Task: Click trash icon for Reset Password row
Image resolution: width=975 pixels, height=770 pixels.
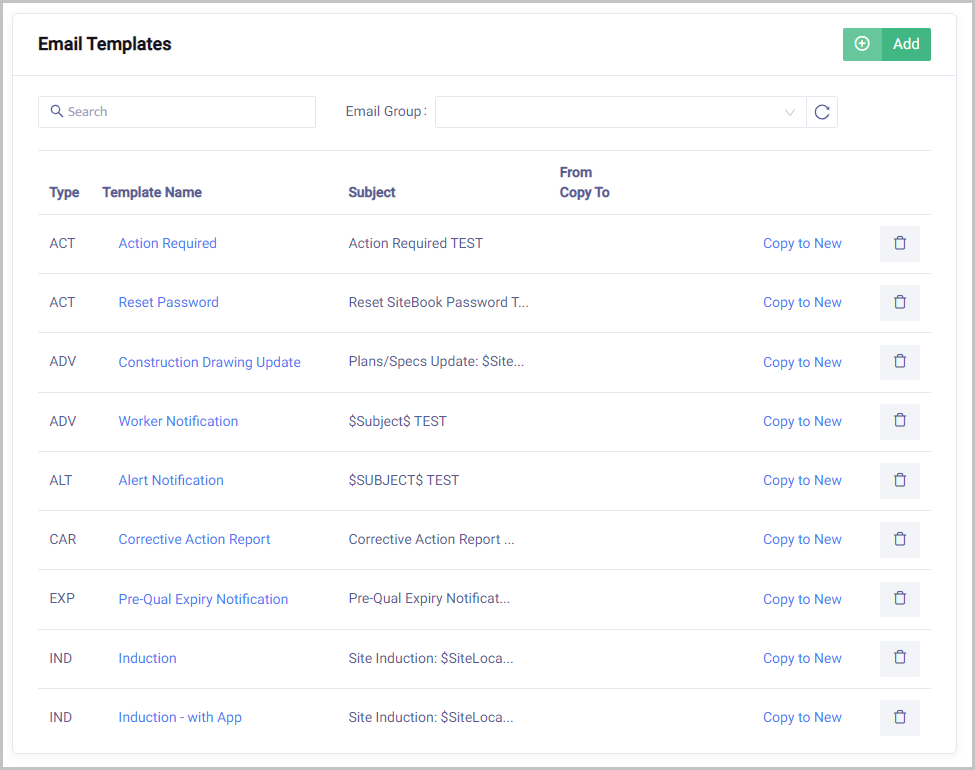Action: [x=899, y=302]
